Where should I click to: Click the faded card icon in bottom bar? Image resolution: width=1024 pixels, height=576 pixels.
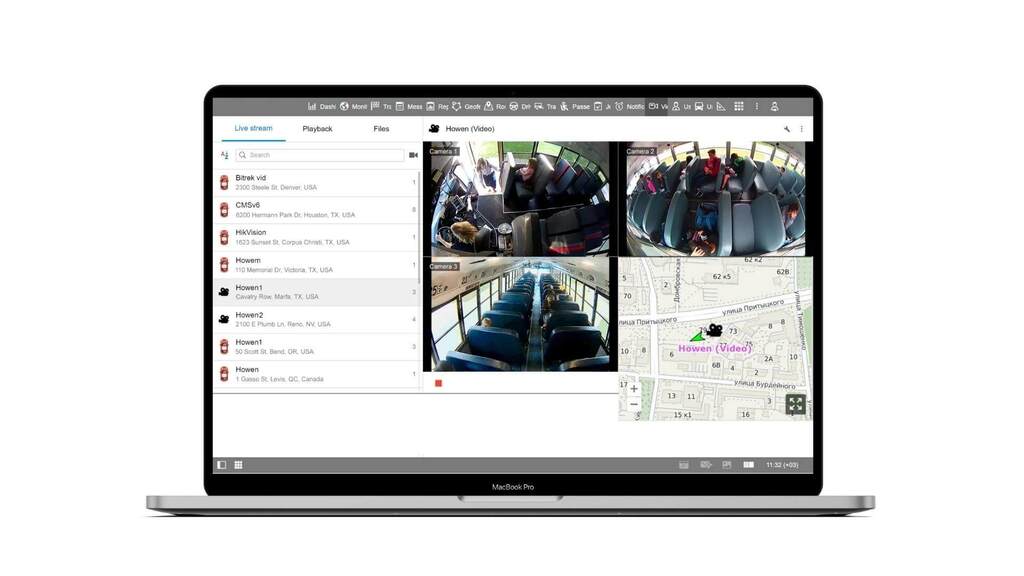pyautogui.click(x=684, y=465)
